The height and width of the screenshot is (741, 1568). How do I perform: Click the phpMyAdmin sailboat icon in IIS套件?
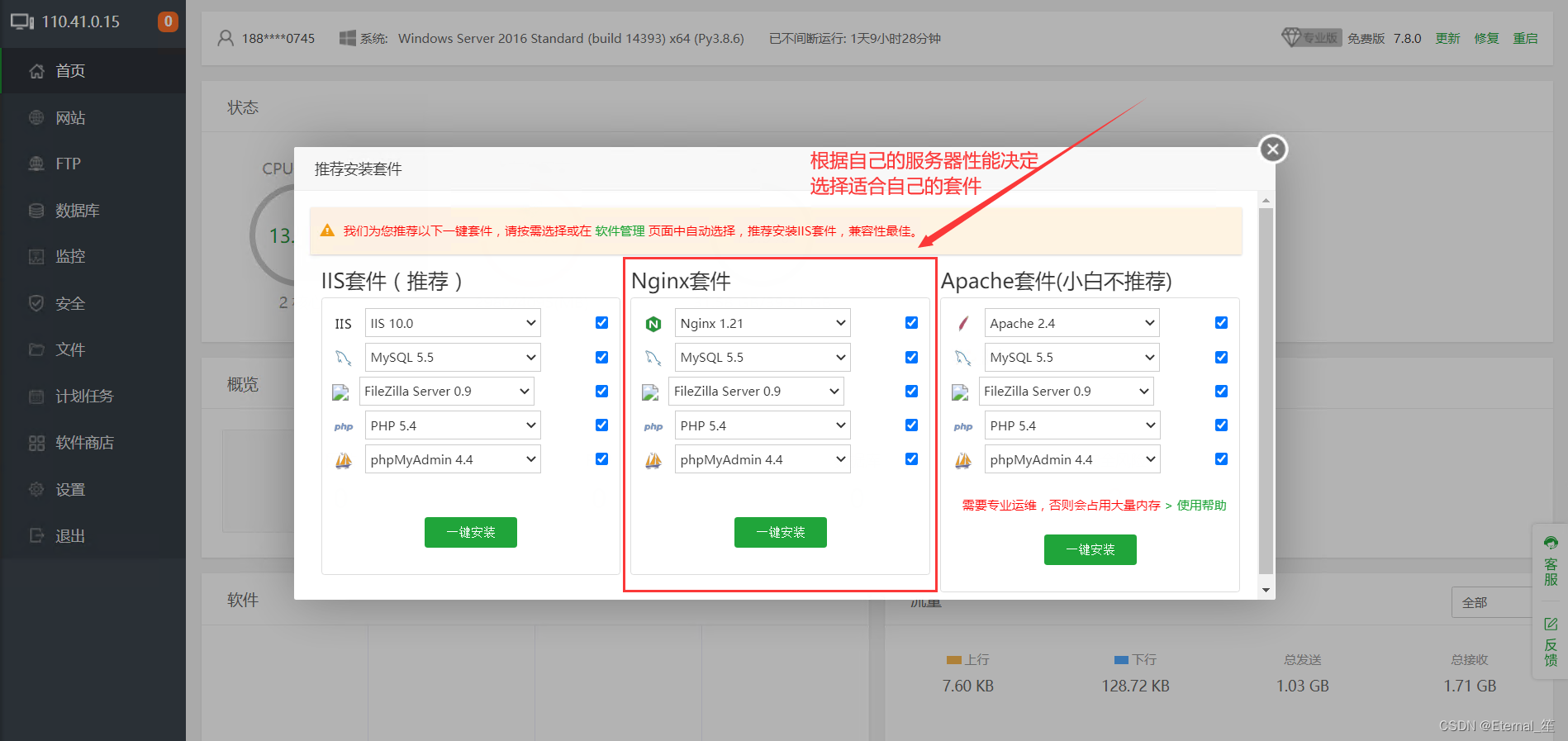coord(344,460)
